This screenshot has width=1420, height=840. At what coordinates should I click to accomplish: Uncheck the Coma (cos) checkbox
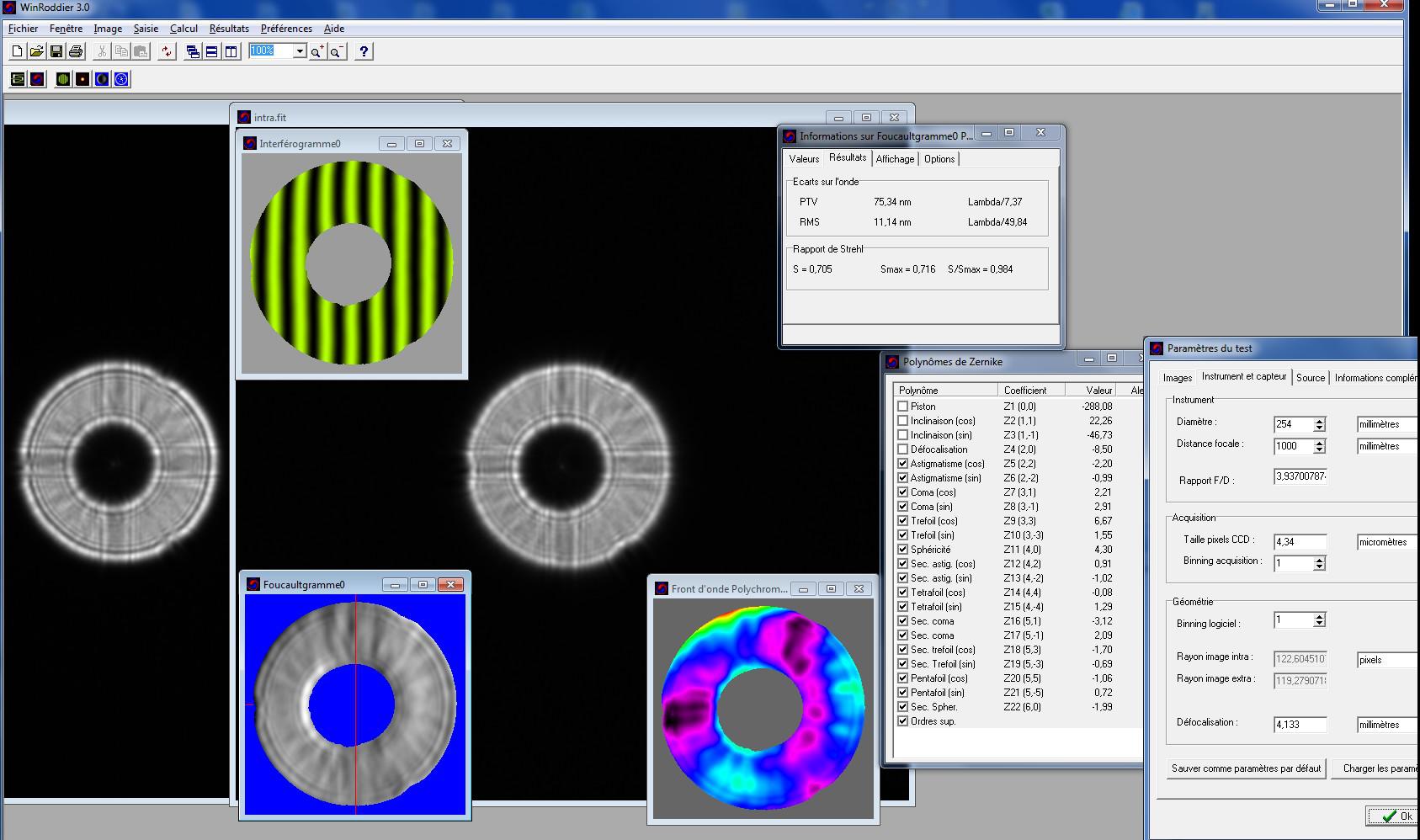[902, 492]
